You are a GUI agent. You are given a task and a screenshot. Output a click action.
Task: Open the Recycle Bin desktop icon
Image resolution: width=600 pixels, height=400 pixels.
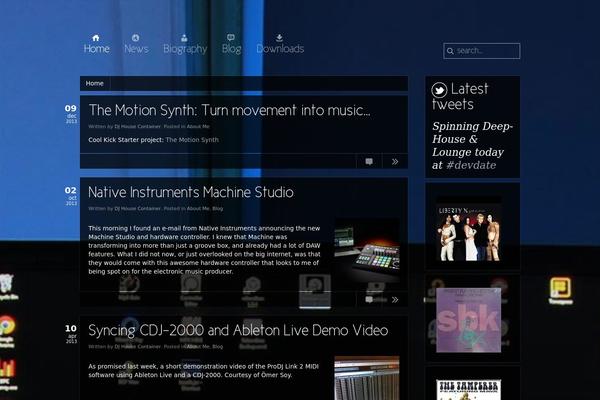click(8, 287)
